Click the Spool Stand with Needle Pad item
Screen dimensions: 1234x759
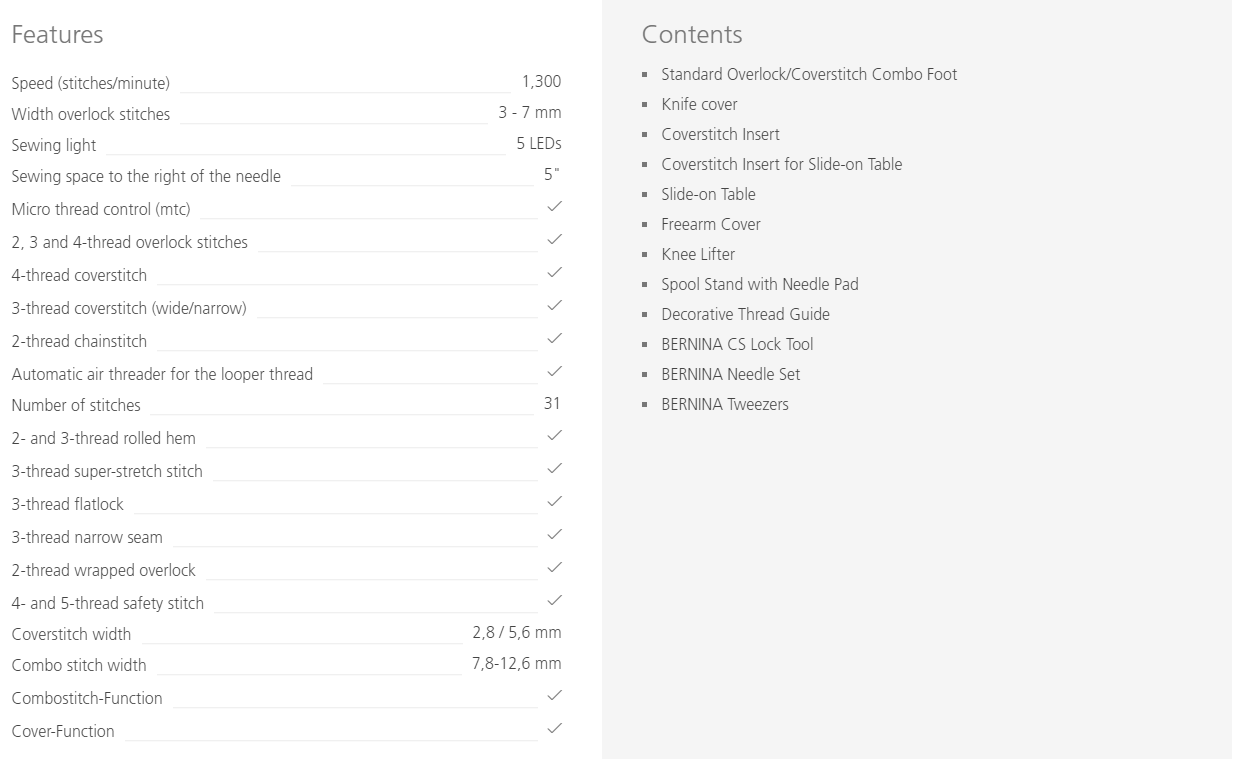click(x=760, y=284)
